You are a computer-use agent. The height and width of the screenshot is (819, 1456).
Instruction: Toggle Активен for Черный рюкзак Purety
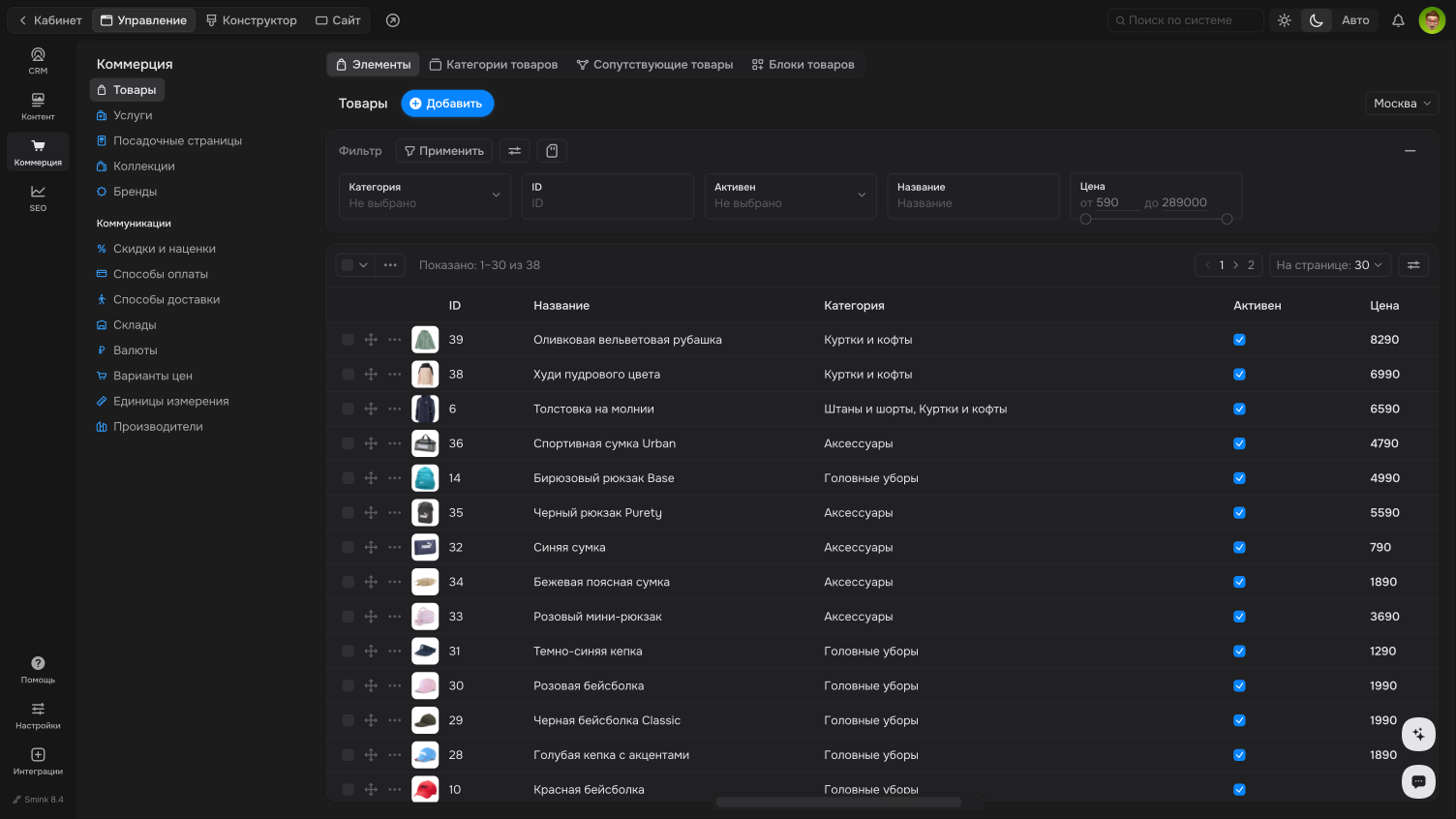tap(1239, 513)
